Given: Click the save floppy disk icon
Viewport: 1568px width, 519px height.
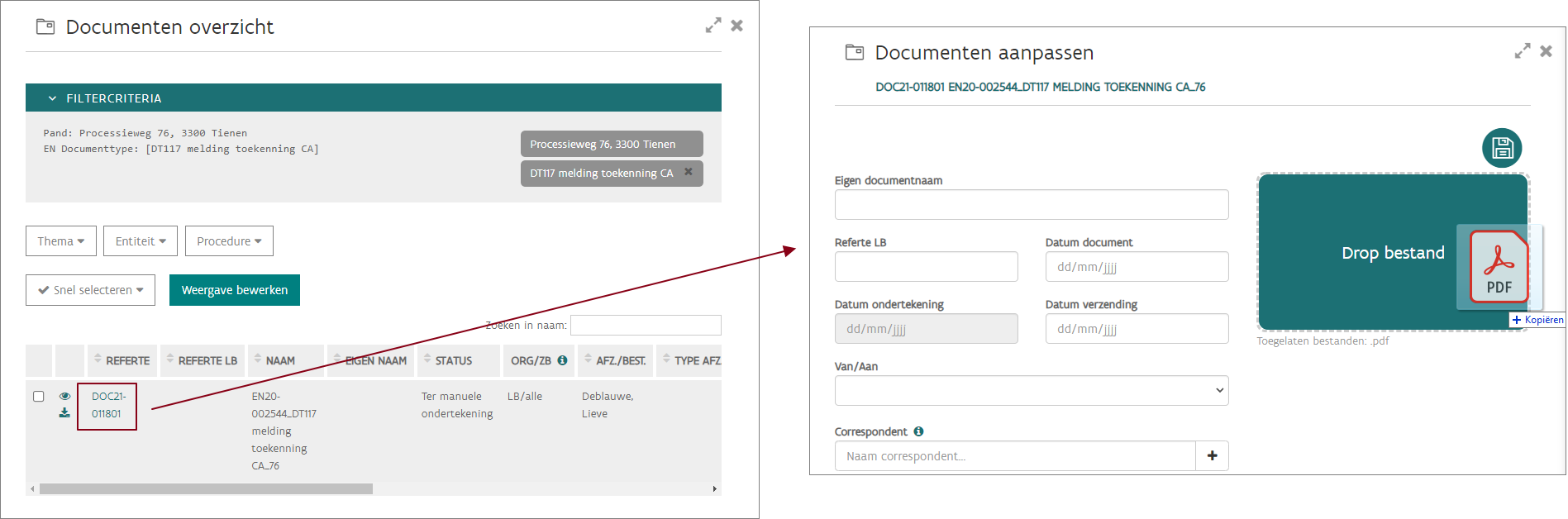Looking at the screenshot, I should click(1501, 148).
